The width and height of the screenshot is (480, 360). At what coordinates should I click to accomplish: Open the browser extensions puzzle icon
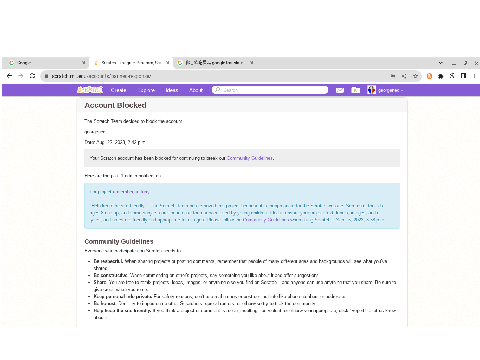point(441,76)
